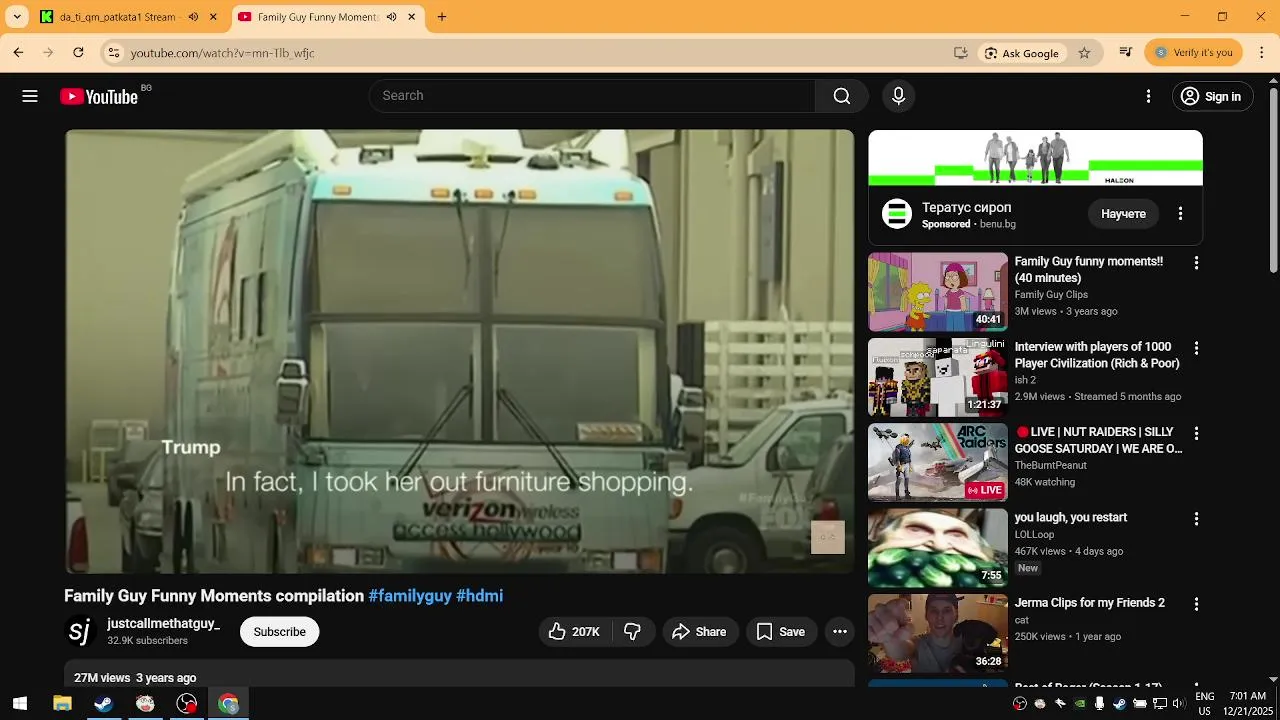Open YouTube settings three-dot menu
This screenshot has height=720, width=1280.
tap(1148, 96)
